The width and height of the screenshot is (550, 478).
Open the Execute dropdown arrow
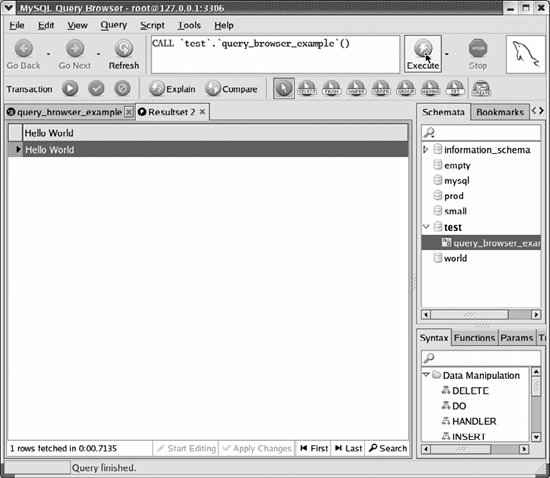447,54
